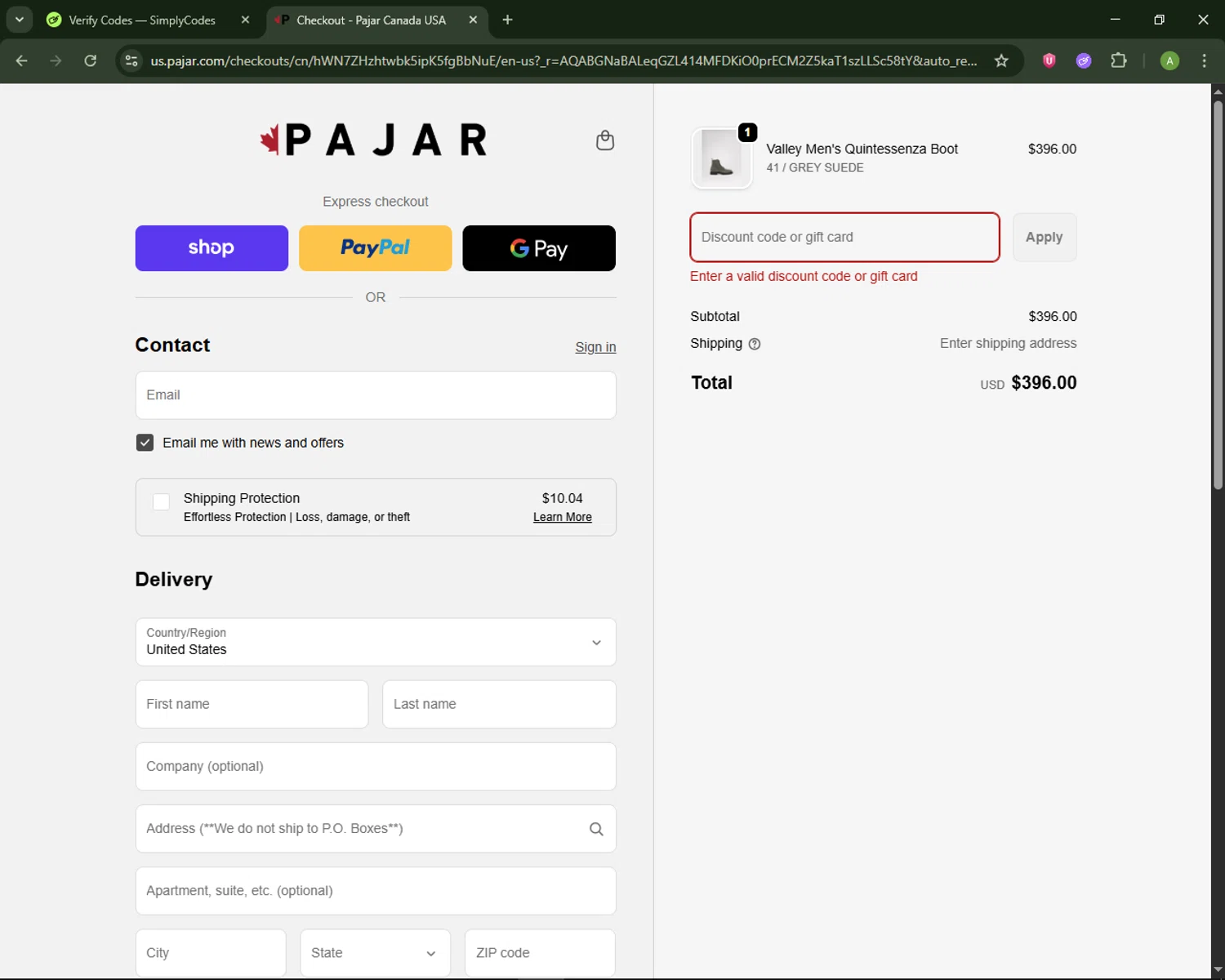Image resolution: width=1225 pixels, height=980 pixels.
Task: Click the Total $396.00 amount
Action: tap(1044, 383)
